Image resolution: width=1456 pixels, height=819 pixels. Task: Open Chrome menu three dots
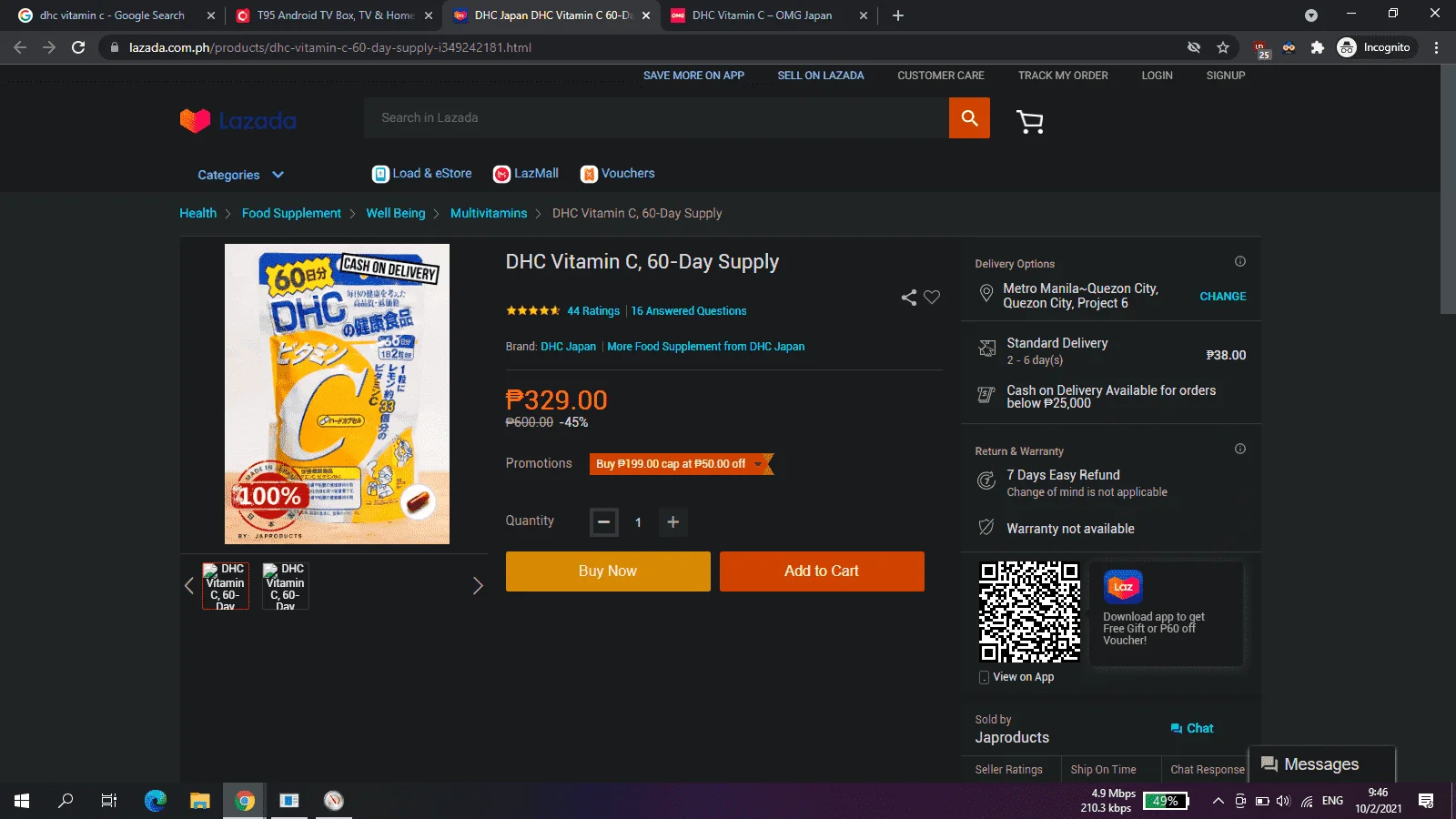(x=1437, y=47)
